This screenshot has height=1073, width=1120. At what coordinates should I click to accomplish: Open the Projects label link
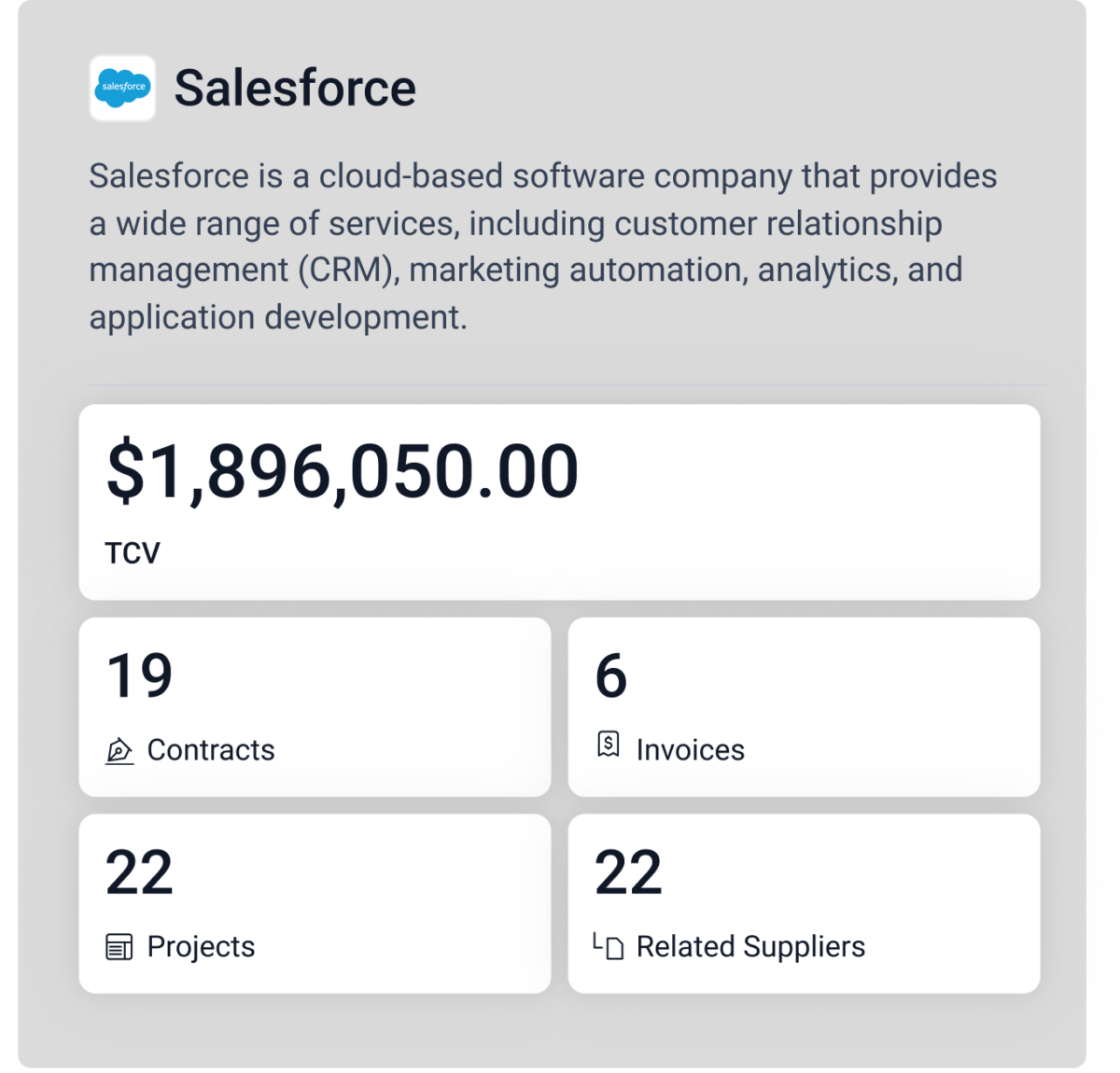click(x=201, y=947)
